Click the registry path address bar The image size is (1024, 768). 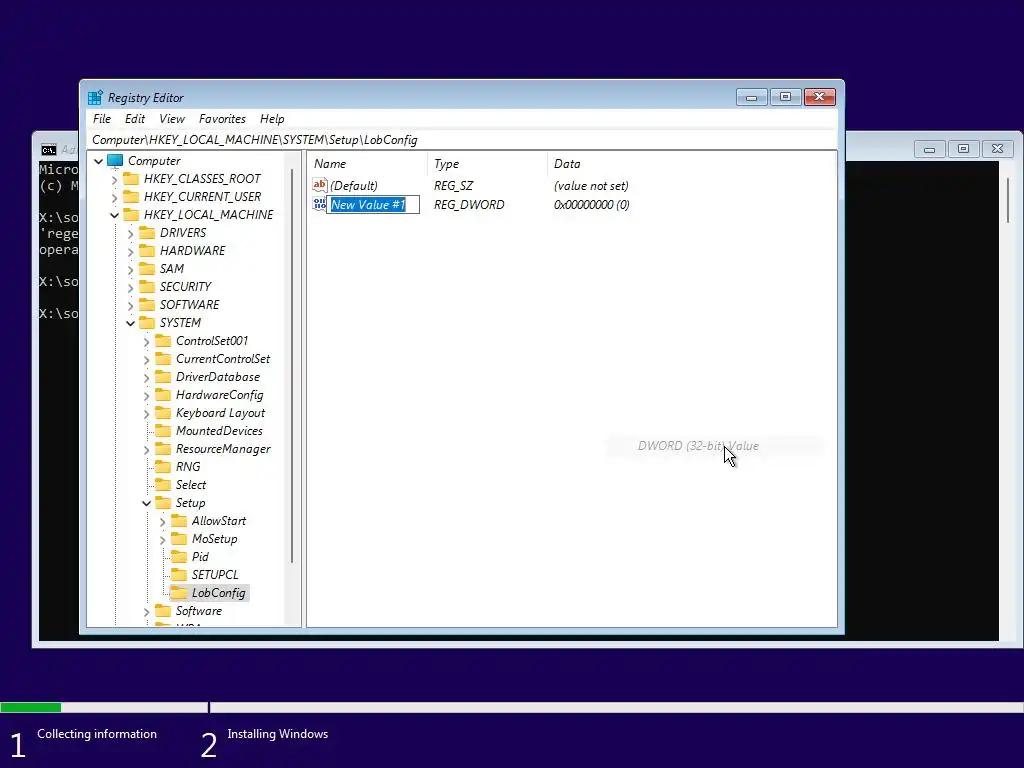461,140
